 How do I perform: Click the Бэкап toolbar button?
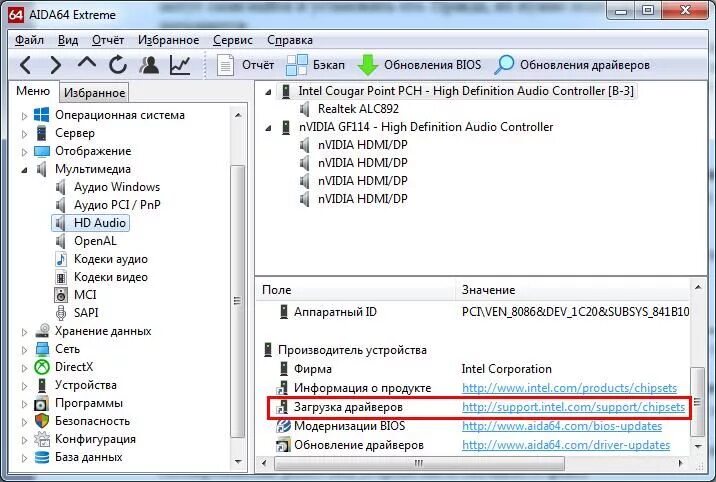tap(315, 65)
